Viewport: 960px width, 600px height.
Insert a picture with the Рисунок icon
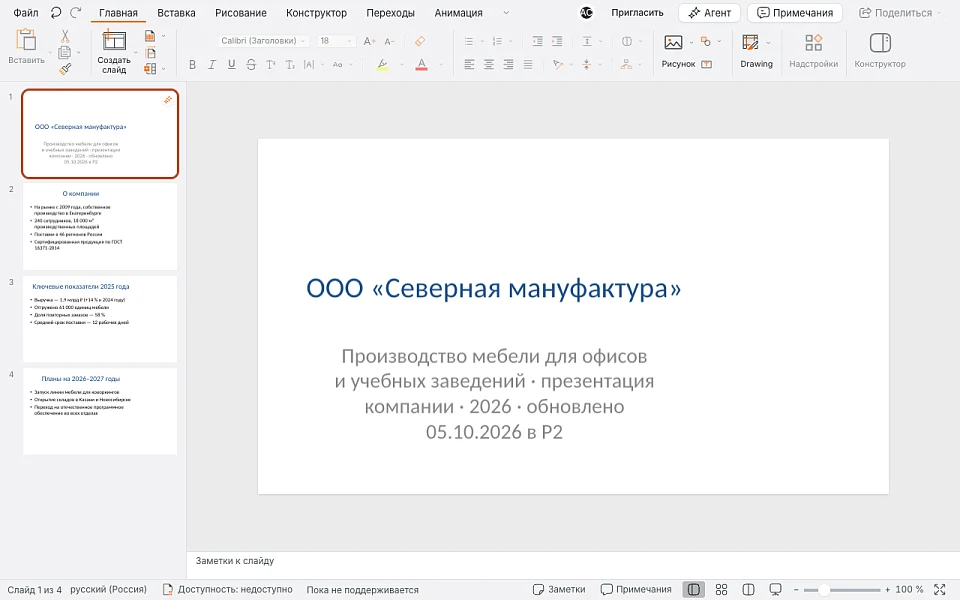(x=673, y=42)
